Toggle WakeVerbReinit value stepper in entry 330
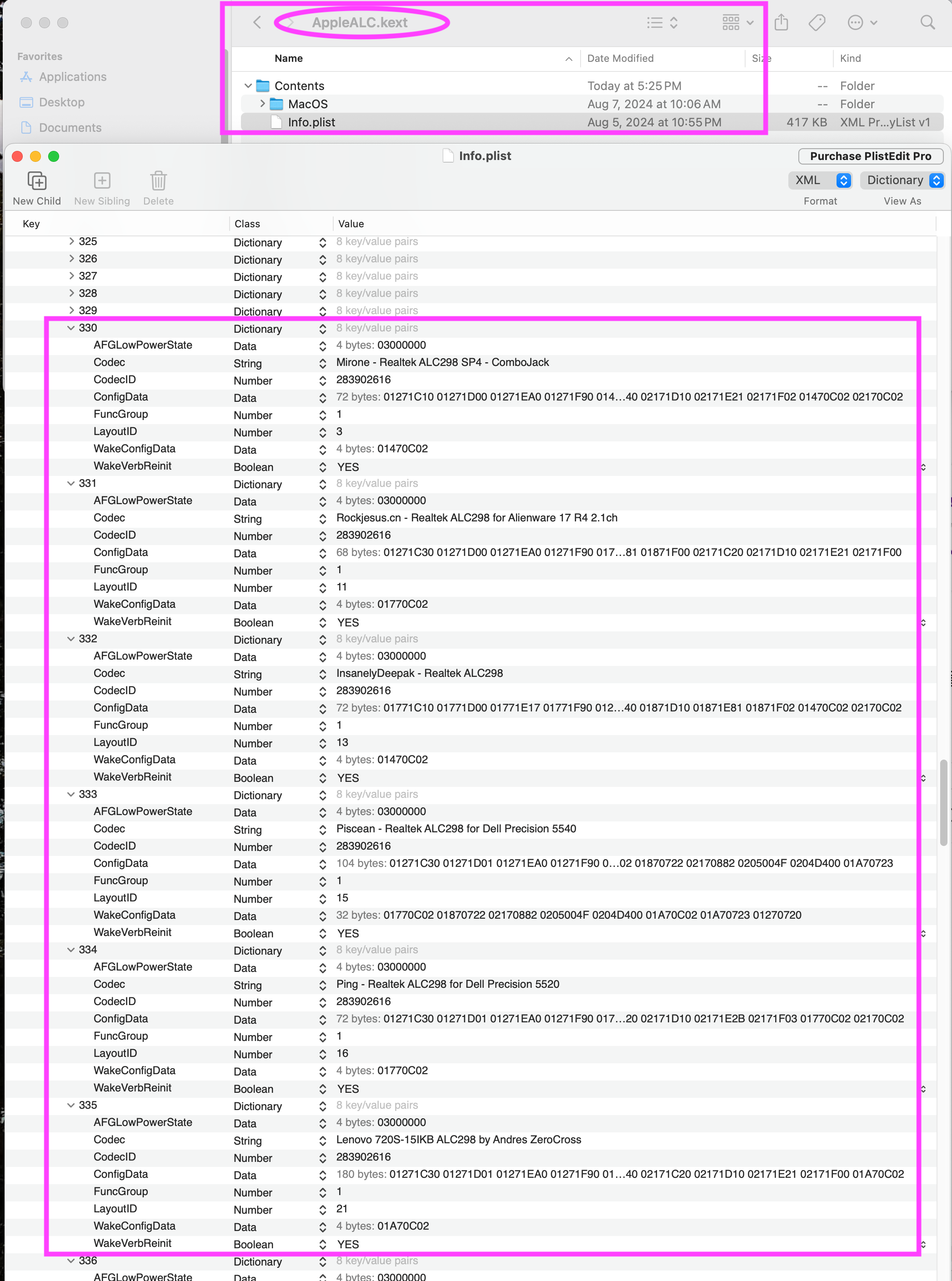The height and width of the screenshot is (1281, 952). [x=923, y=467]
